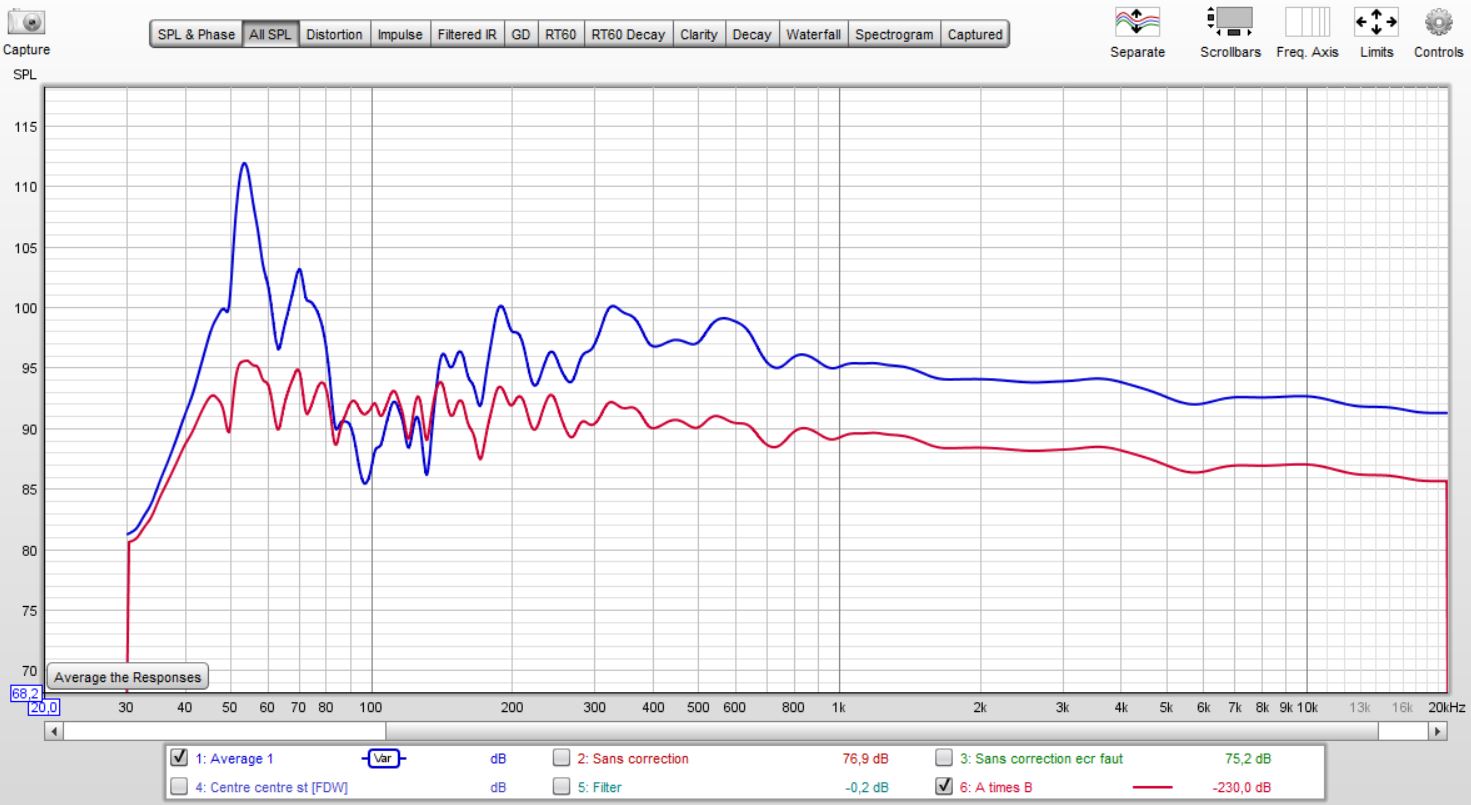Screen dimensions: 1471x805
Task: Click the 68,2 SPL axis value box
Action: [25, 693]
